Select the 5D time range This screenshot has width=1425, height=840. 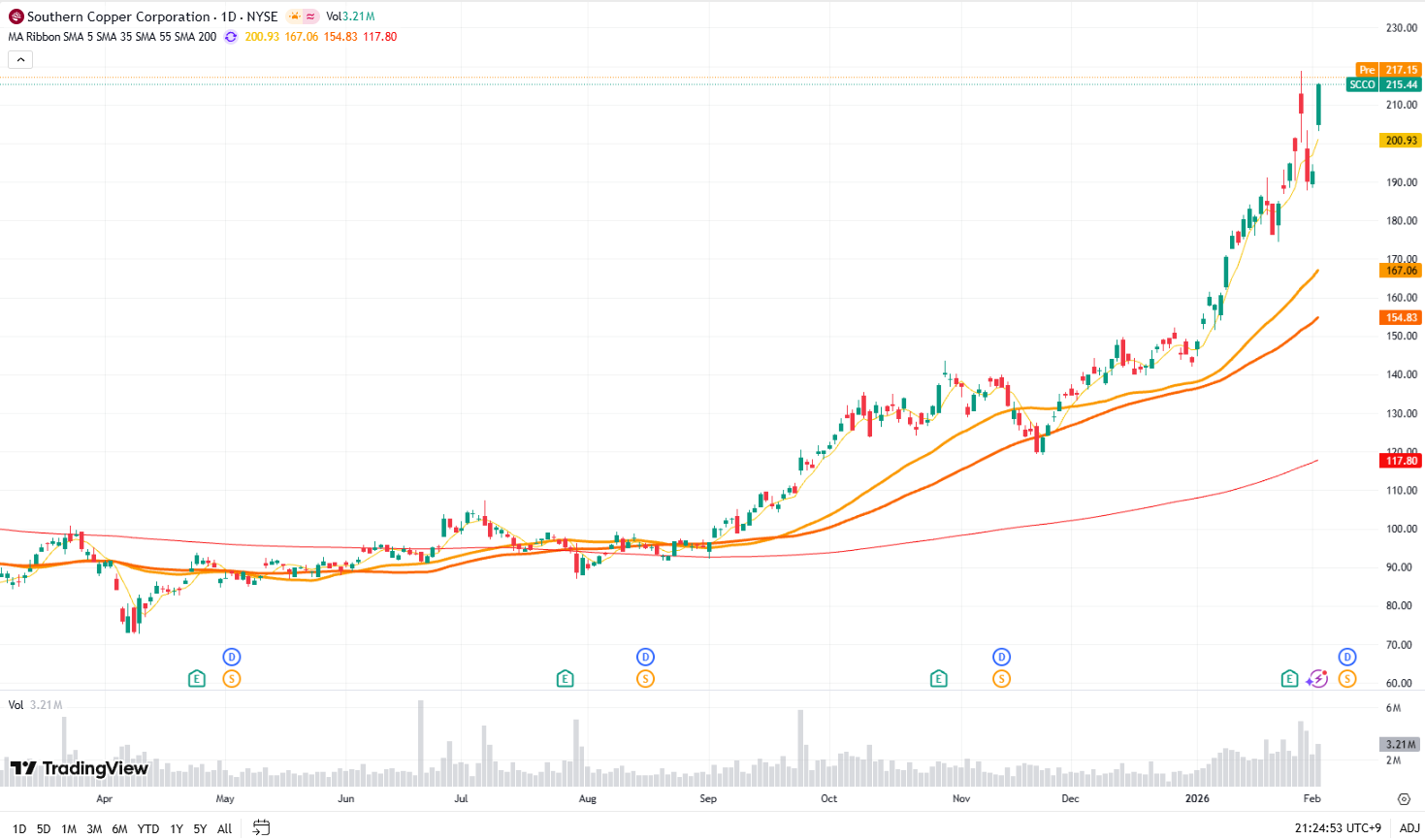[x=44, y=828]
